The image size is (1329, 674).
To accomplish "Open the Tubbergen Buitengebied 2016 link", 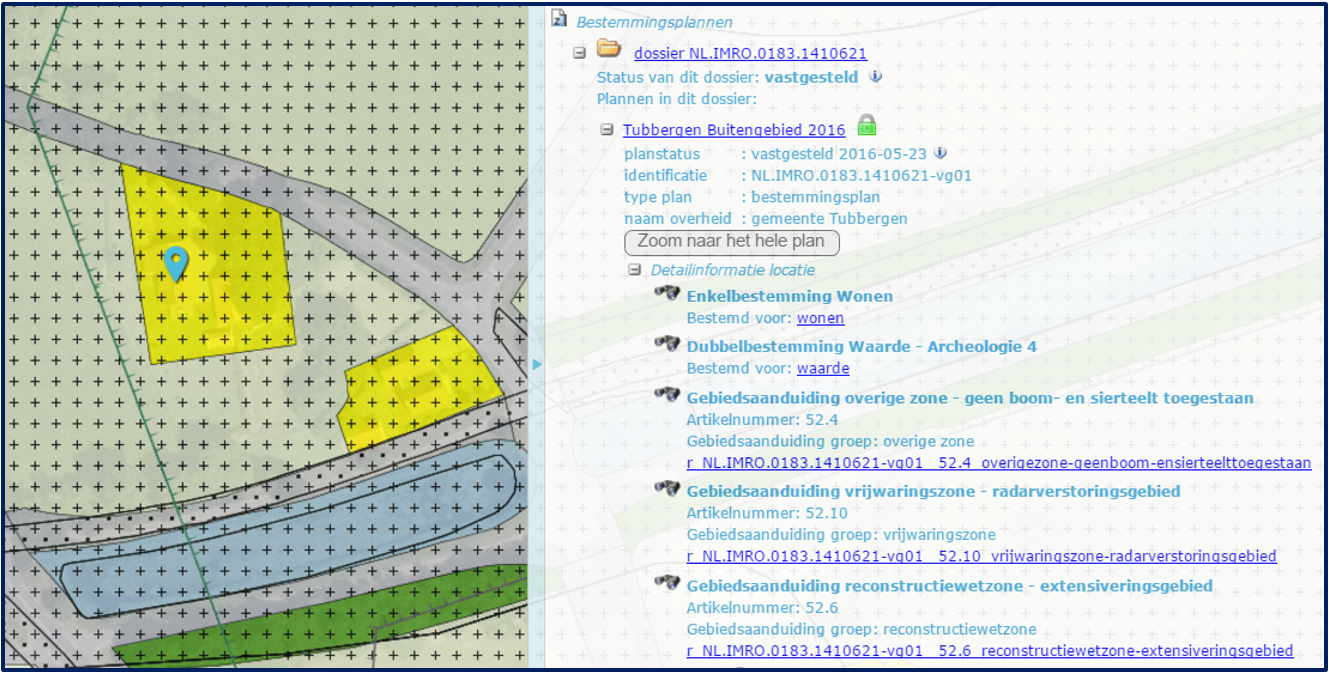I will coord(734,130).
